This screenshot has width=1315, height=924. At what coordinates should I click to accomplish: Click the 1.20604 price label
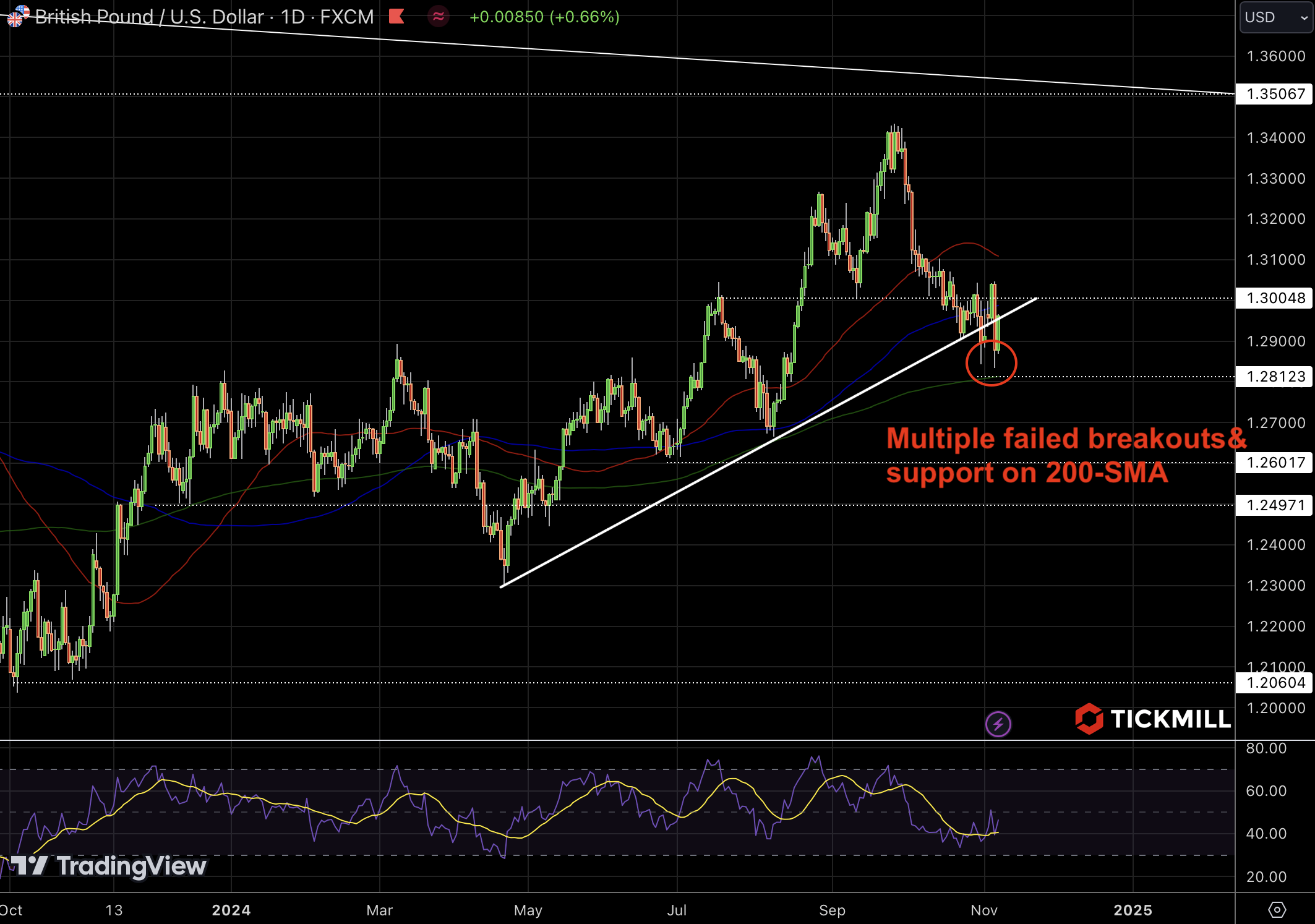(1275, 683)
